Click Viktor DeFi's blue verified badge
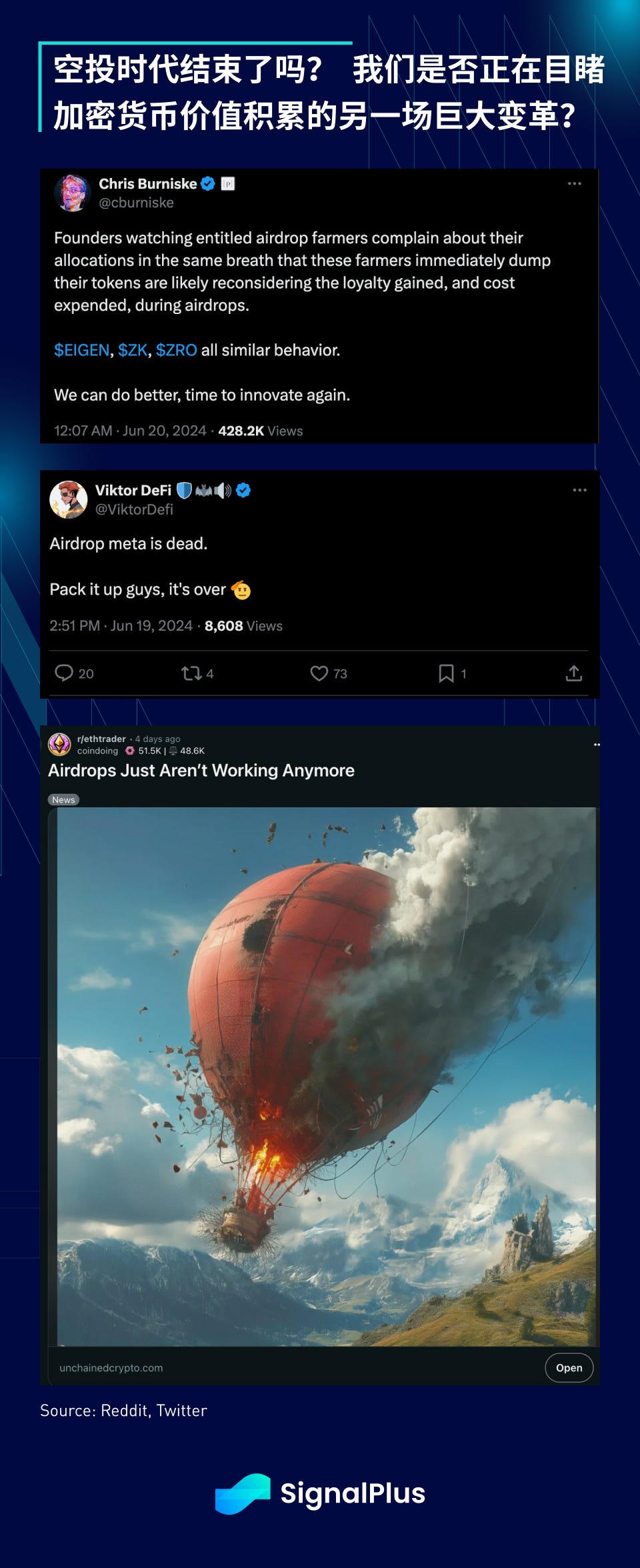 coord(244,491)
